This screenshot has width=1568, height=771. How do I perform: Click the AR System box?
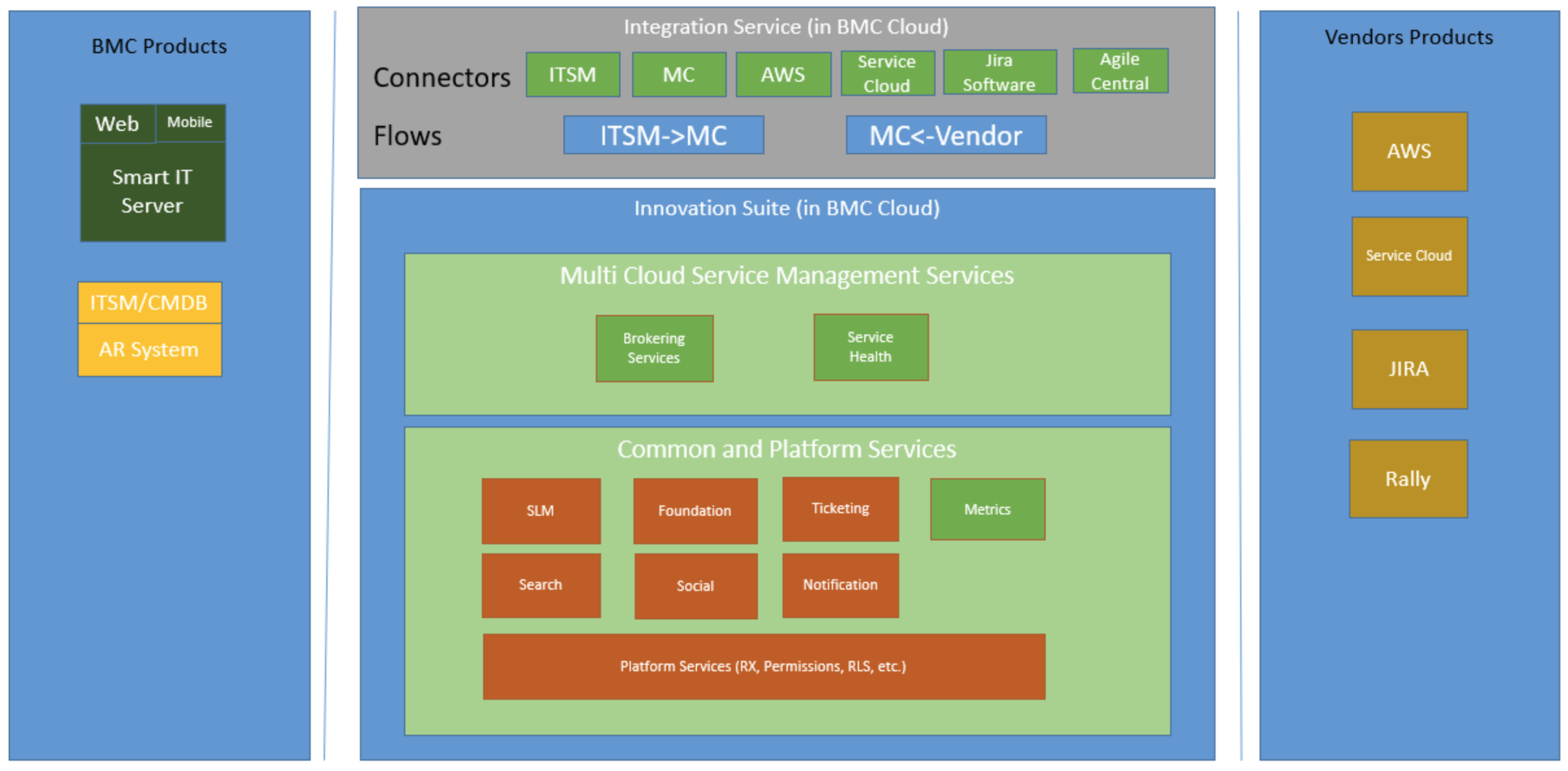pyautogui.click(x=149, y=350)
